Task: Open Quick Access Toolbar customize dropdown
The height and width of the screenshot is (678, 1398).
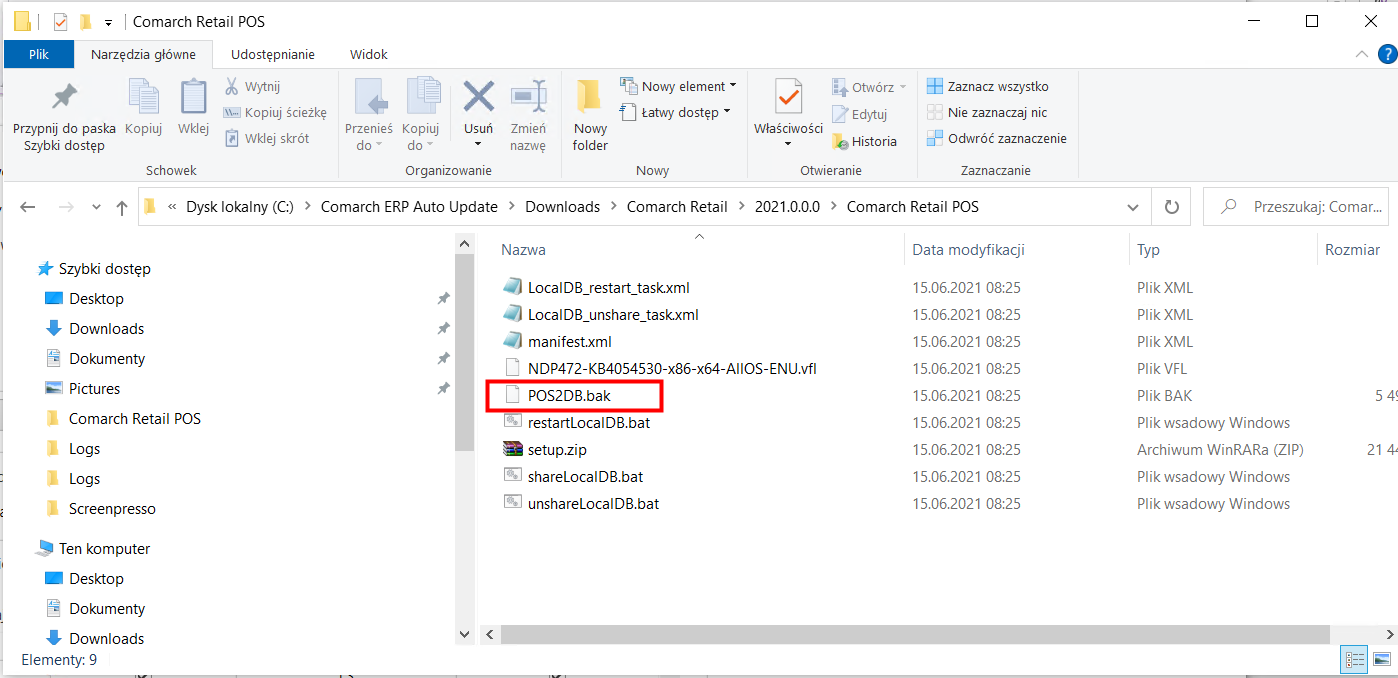Action: click(108, 21)
